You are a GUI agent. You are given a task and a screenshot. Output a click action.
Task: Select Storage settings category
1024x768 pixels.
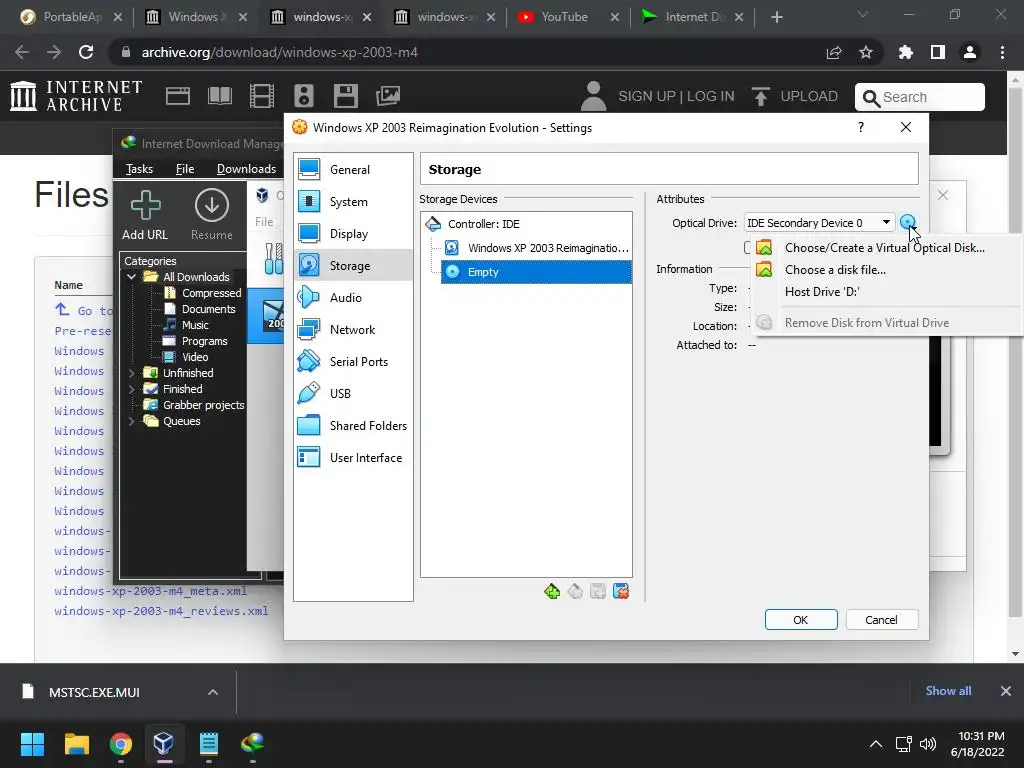click(x=353, y=266)
